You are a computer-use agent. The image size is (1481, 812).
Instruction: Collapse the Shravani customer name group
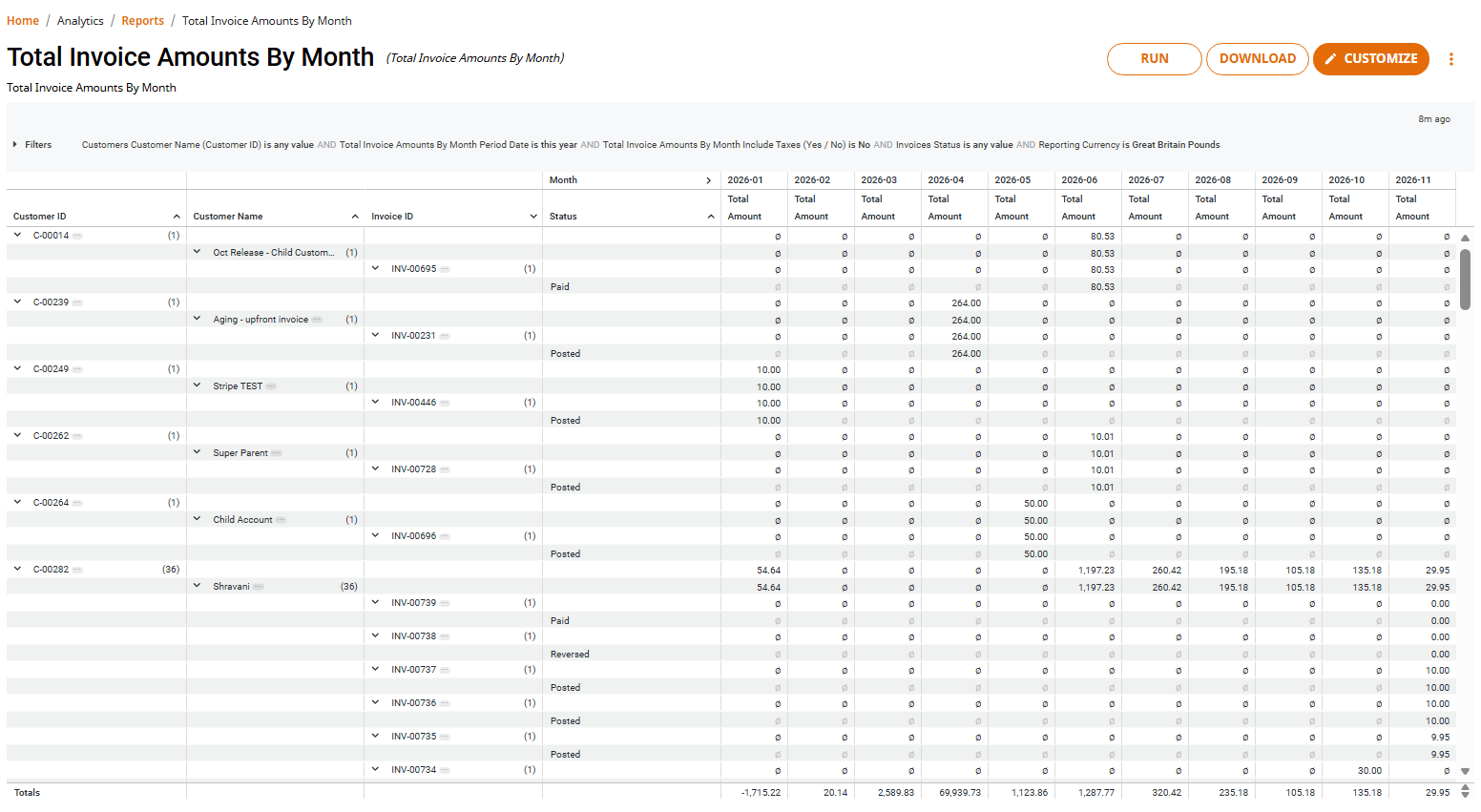(x=197, y=586)
